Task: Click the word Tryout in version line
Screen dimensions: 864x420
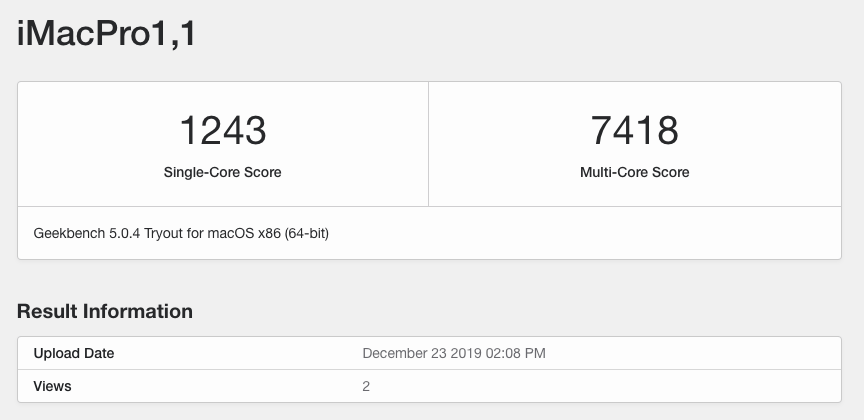Action: [x=161, y=234]
